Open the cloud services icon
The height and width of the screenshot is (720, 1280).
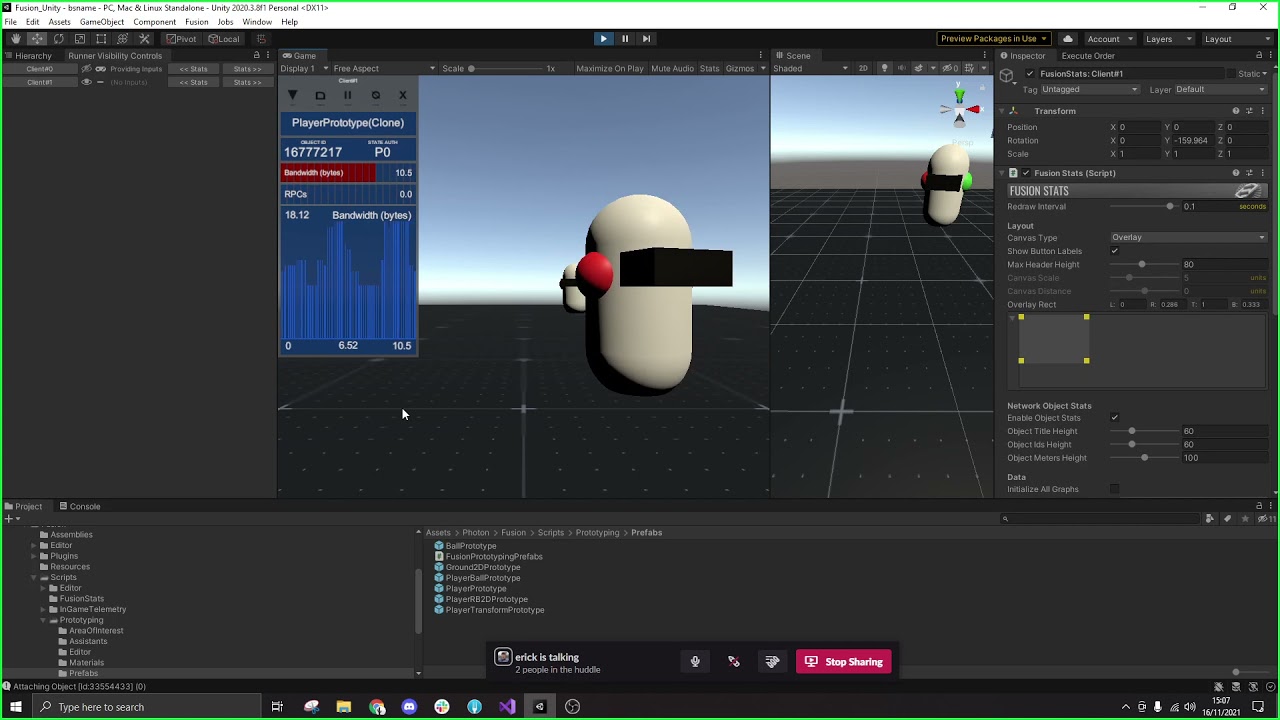(x=1067, y=39)
